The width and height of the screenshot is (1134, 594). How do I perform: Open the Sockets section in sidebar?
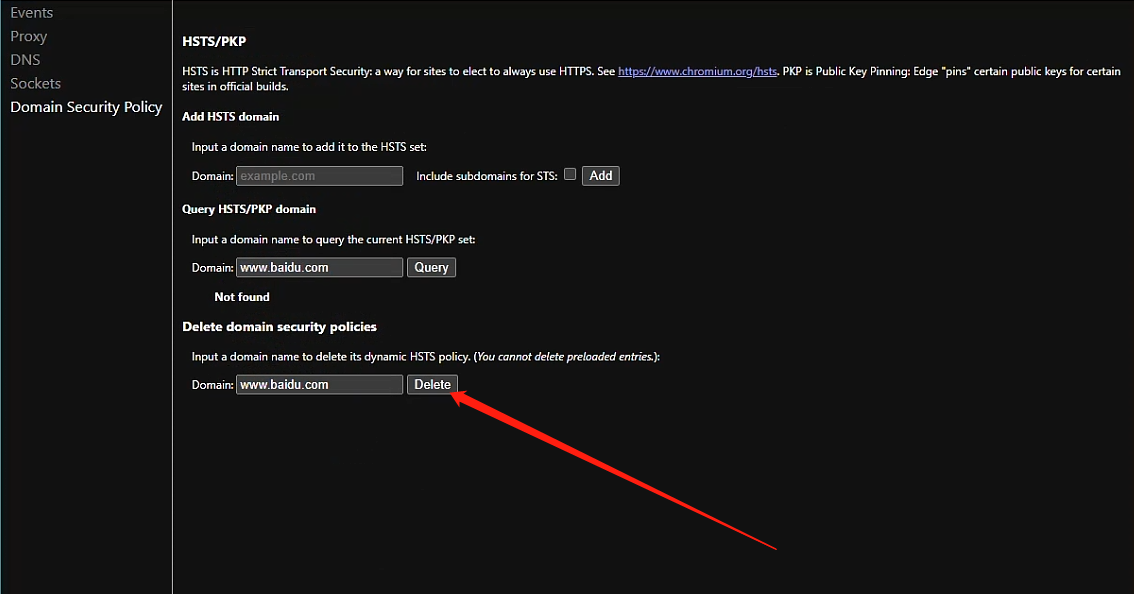click(35, 83)
